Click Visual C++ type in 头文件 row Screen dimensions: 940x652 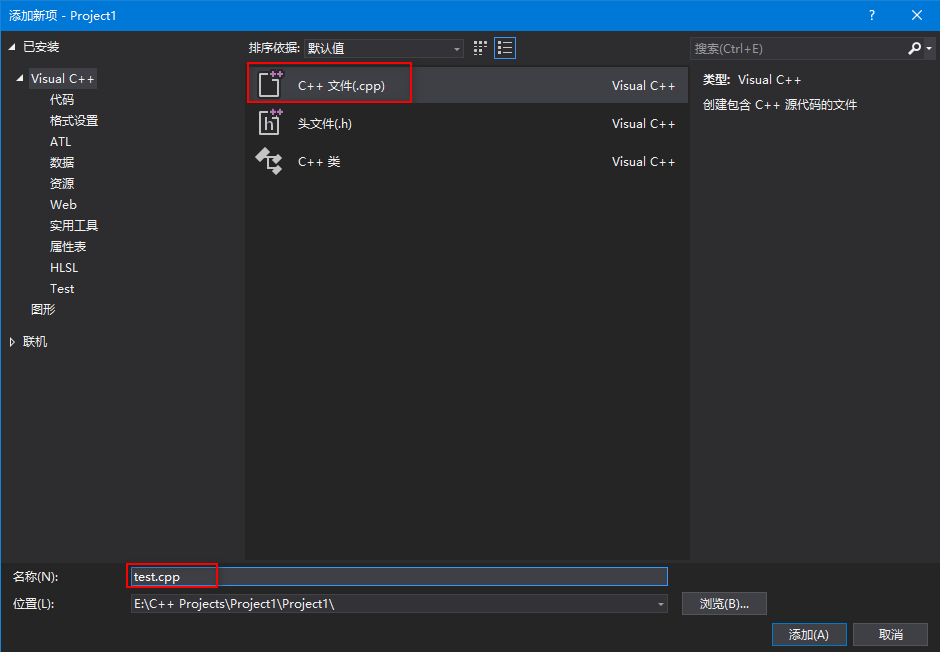coord(643,123)
